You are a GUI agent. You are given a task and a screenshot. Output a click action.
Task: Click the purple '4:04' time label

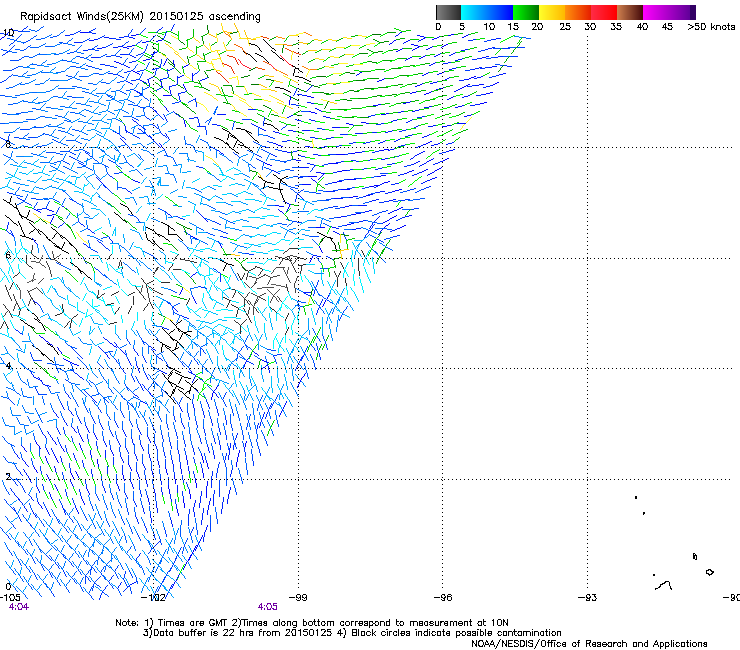tap(18, 607)
